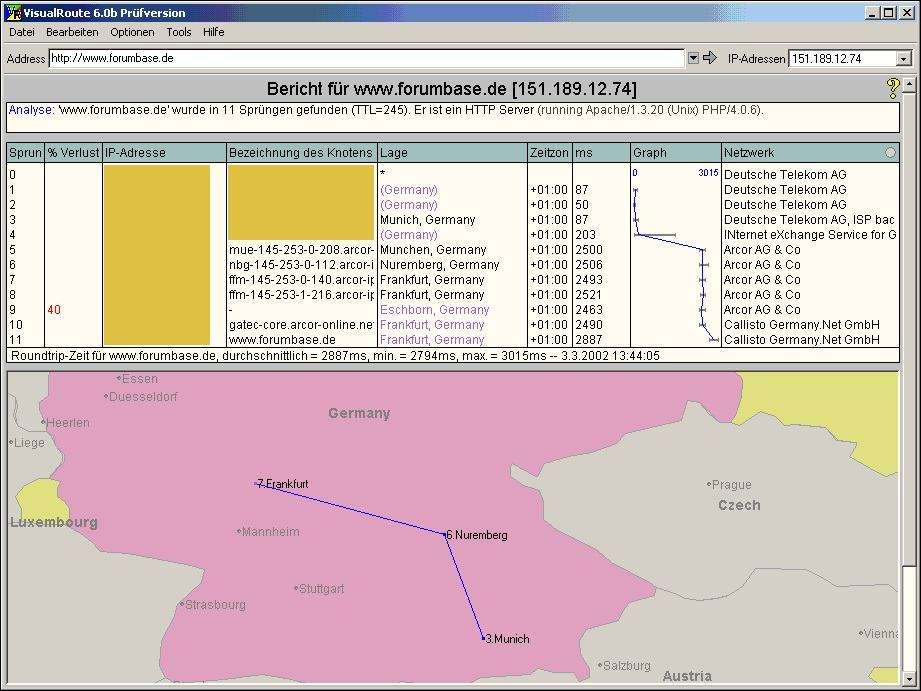Image resolution: width=921 pixels, height=691 pixels.
Task: Click node name ffm-145-253-1-216.arcor
Action: (x=301, y=295)
